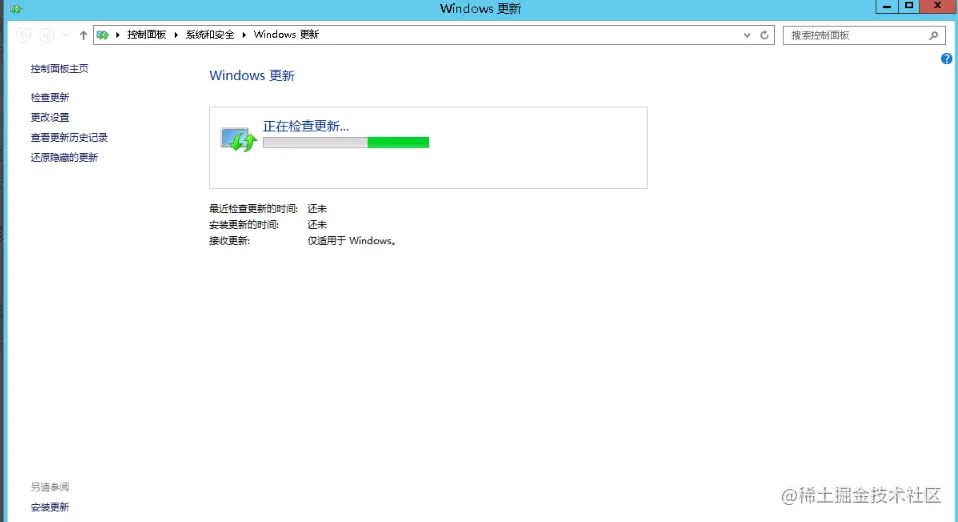Click the search magnifier icon
The height and width of the screenshot is (522, 958).
click(x=934, y=35)
